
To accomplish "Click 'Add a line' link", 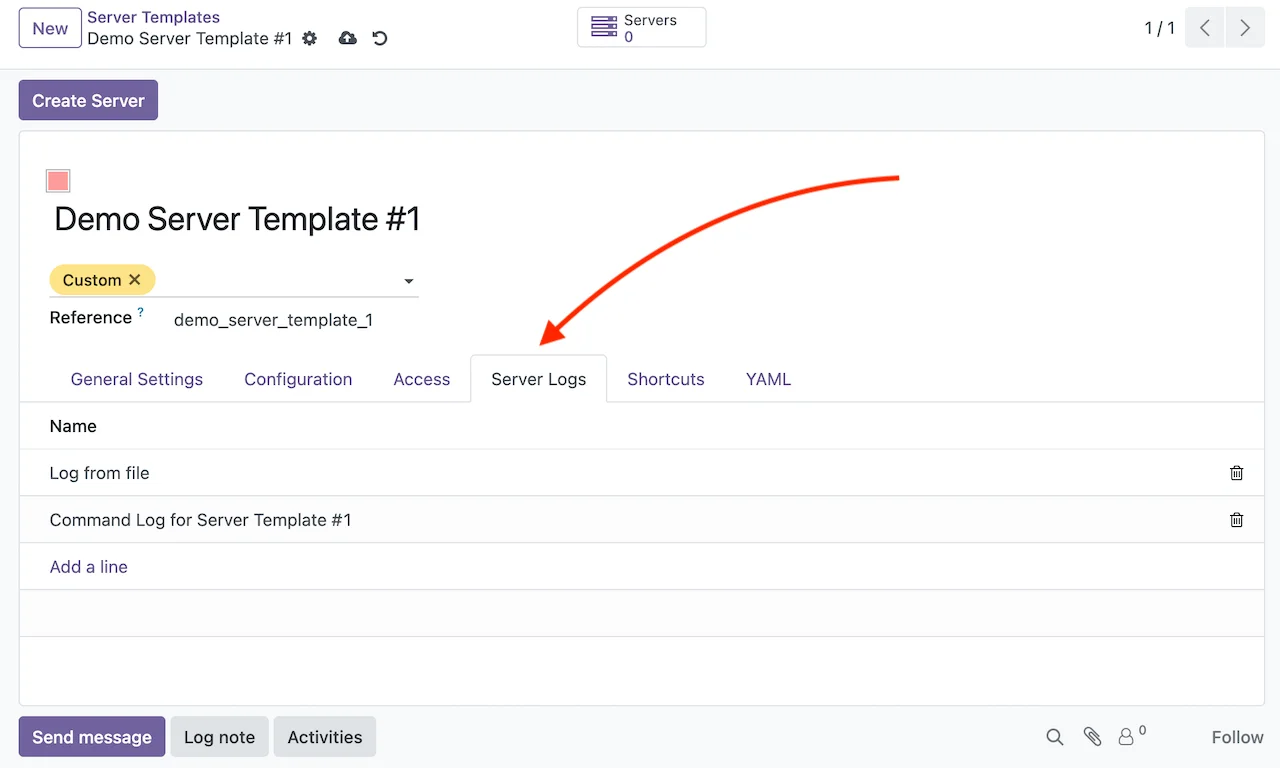I will pos(89,567).
